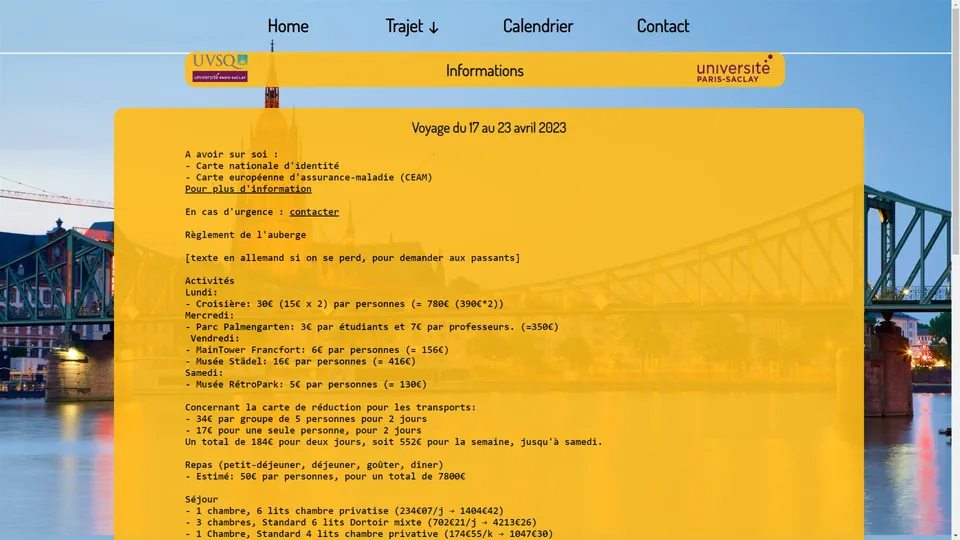Open the Home page in navigation

pyautogui.click(x=288, y=26)
